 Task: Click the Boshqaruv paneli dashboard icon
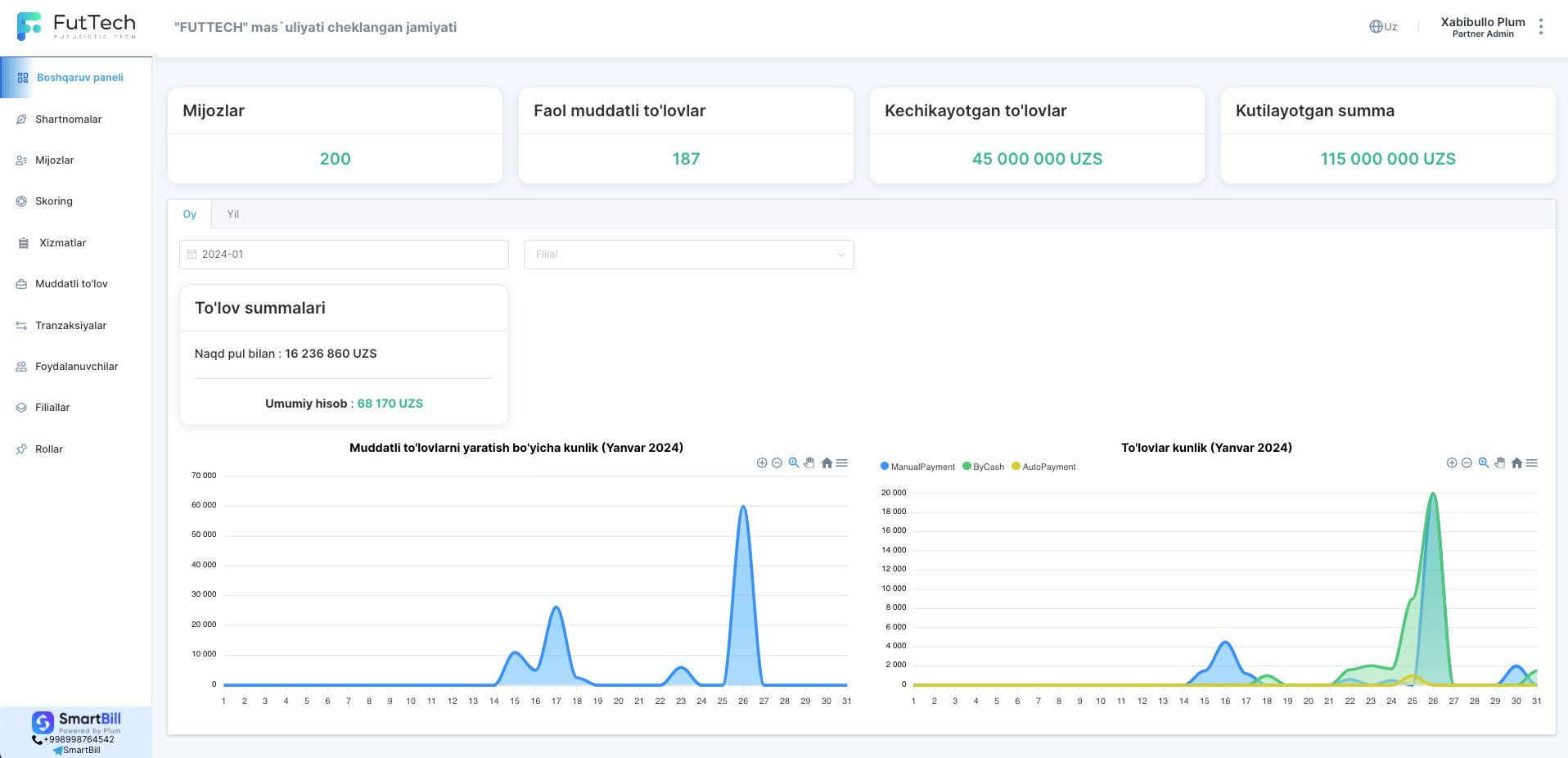[x=23, y=78]
